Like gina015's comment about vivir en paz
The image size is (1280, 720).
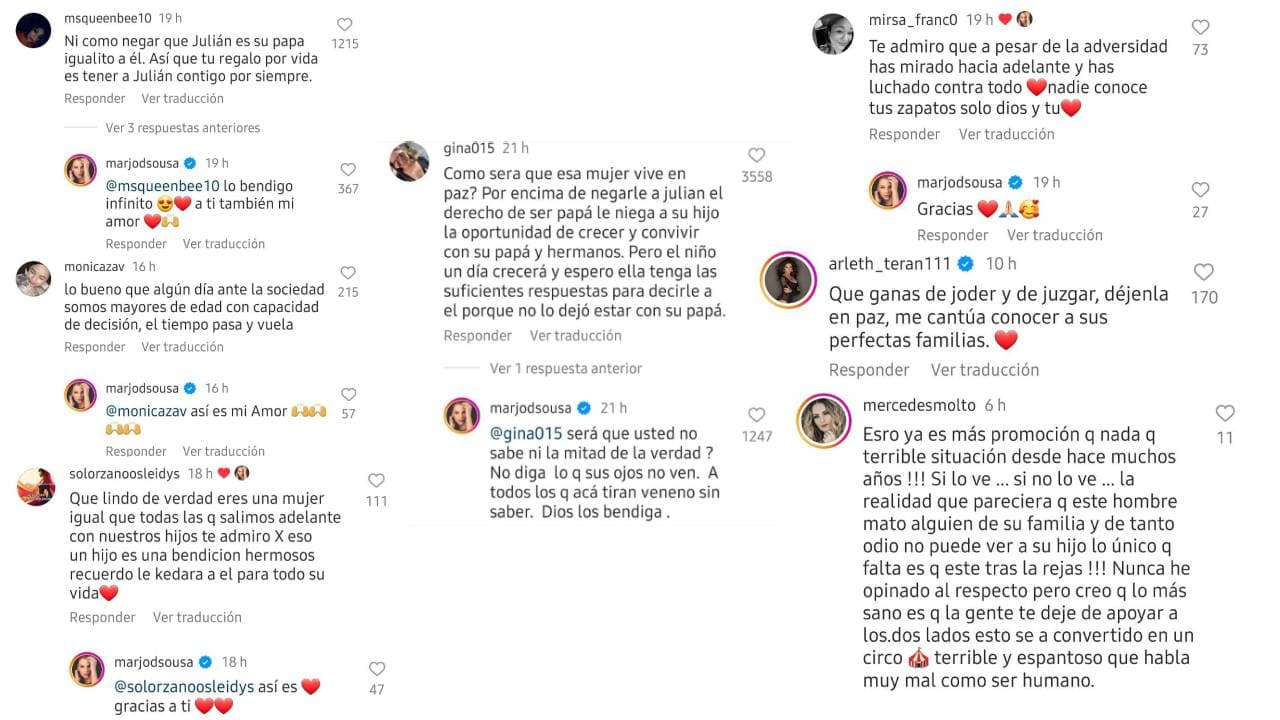pos(757,155)
